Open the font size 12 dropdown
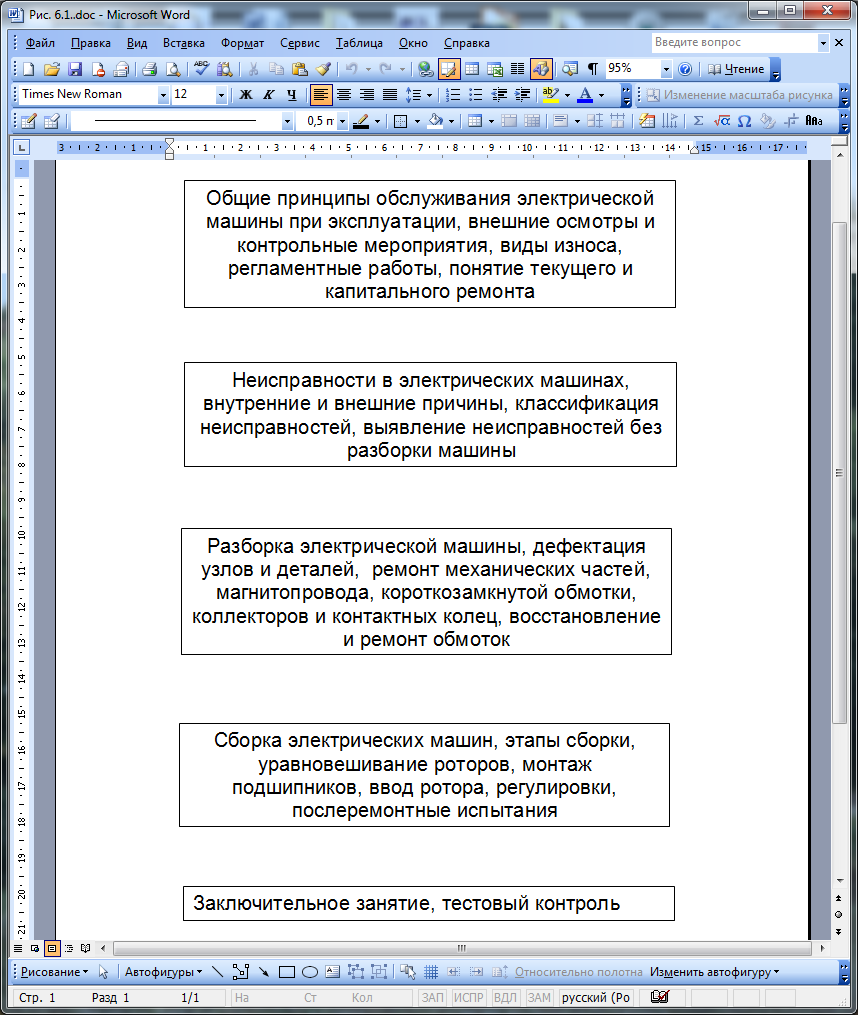 [221, 95]
